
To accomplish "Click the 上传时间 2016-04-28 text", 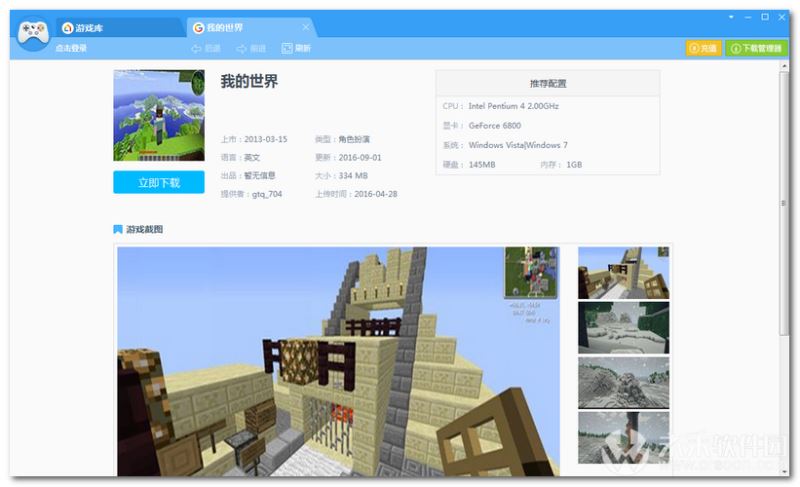I will [356, 194].
